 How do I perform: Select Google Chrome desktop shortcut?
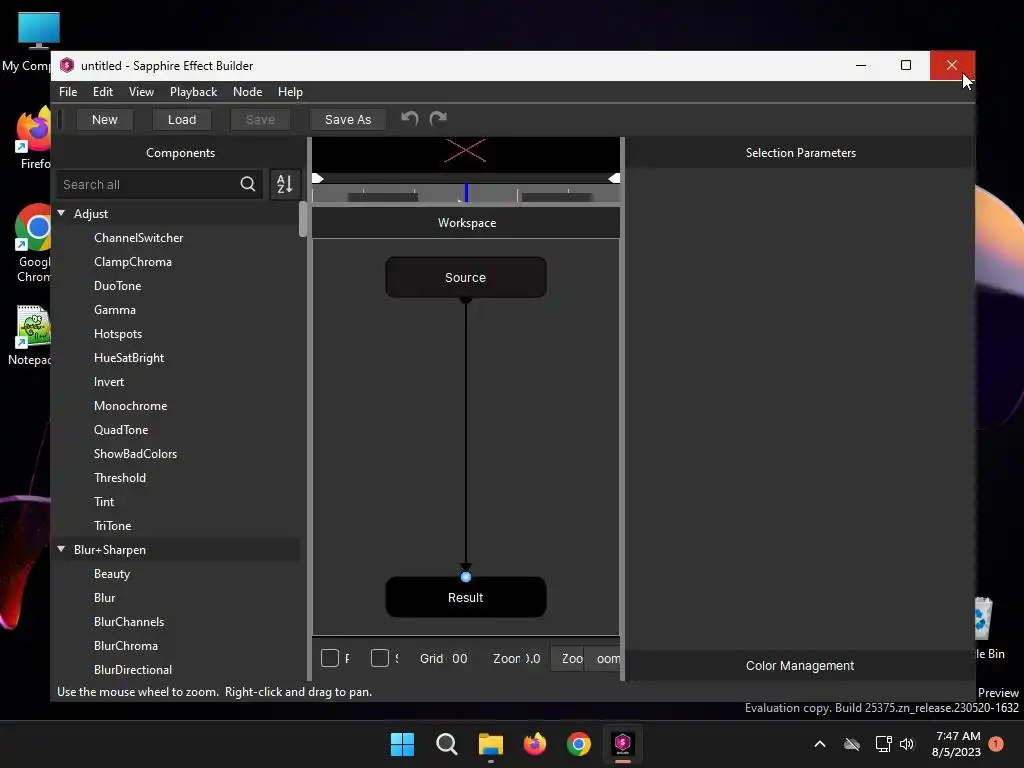tap(33, 243)
